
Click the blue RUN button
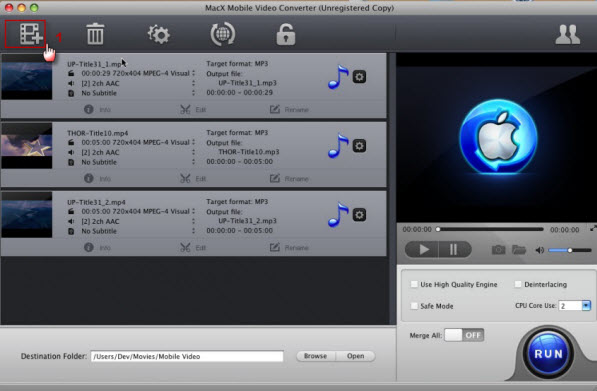pos(548,354)
